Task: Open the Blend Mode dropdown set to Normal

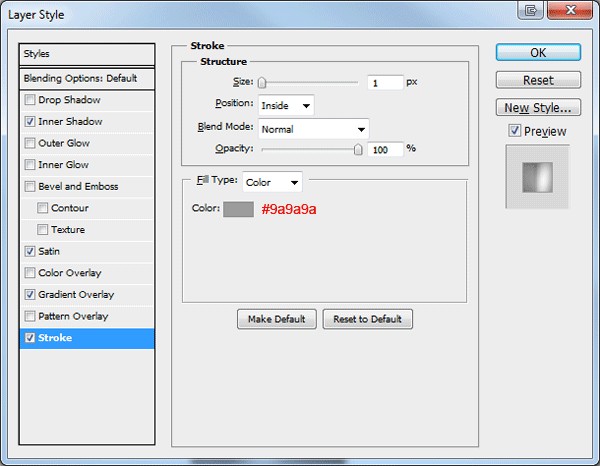Action: 314,129
